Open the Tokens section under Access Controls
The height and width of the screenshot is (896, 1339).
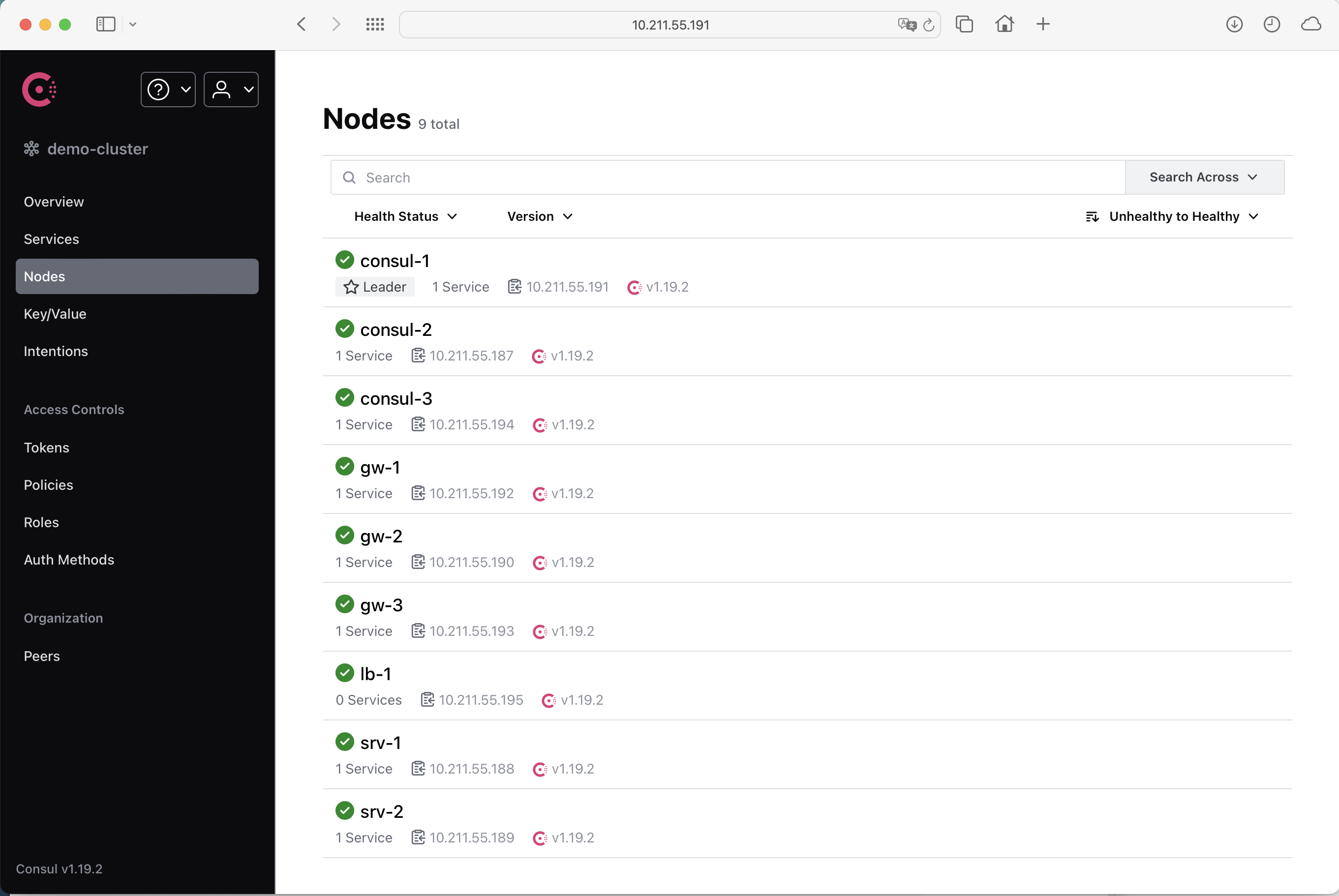point(46,447)
